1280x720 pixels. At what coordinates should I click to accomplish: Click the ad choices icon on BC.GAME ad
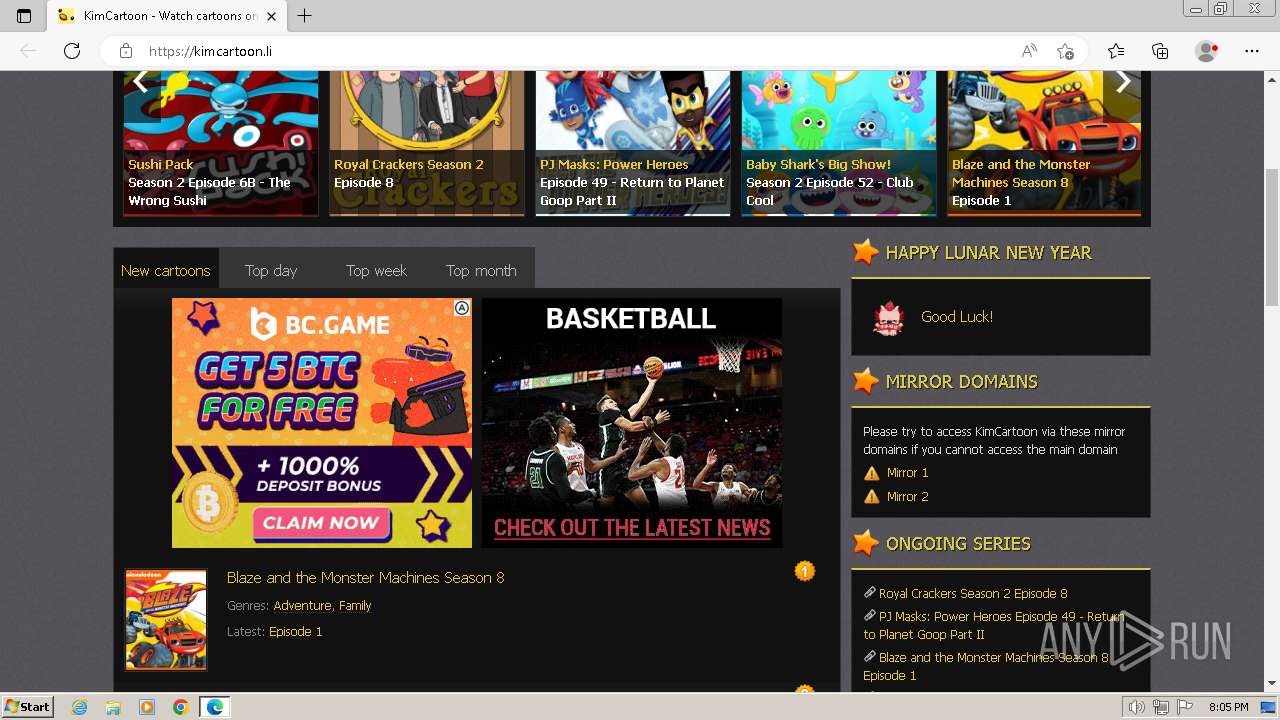[x=462, y=308]
